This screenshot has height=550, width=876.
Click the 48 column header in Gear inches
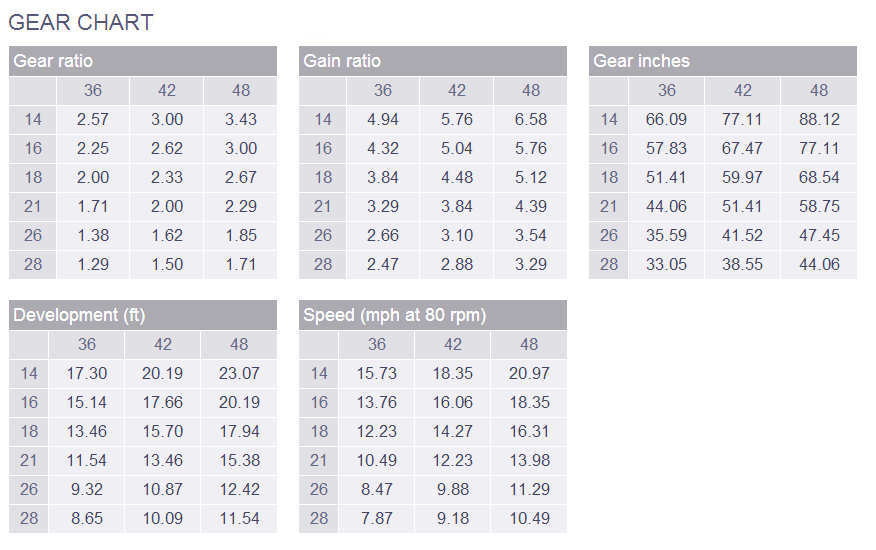819,91
